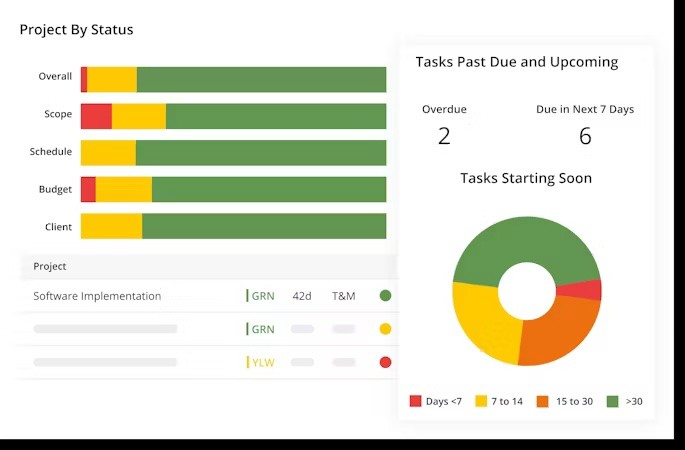Click yellow status dot in second project row
Image resolution: width=685 pixels, height=450 pixels.
[x=385, y=329]
